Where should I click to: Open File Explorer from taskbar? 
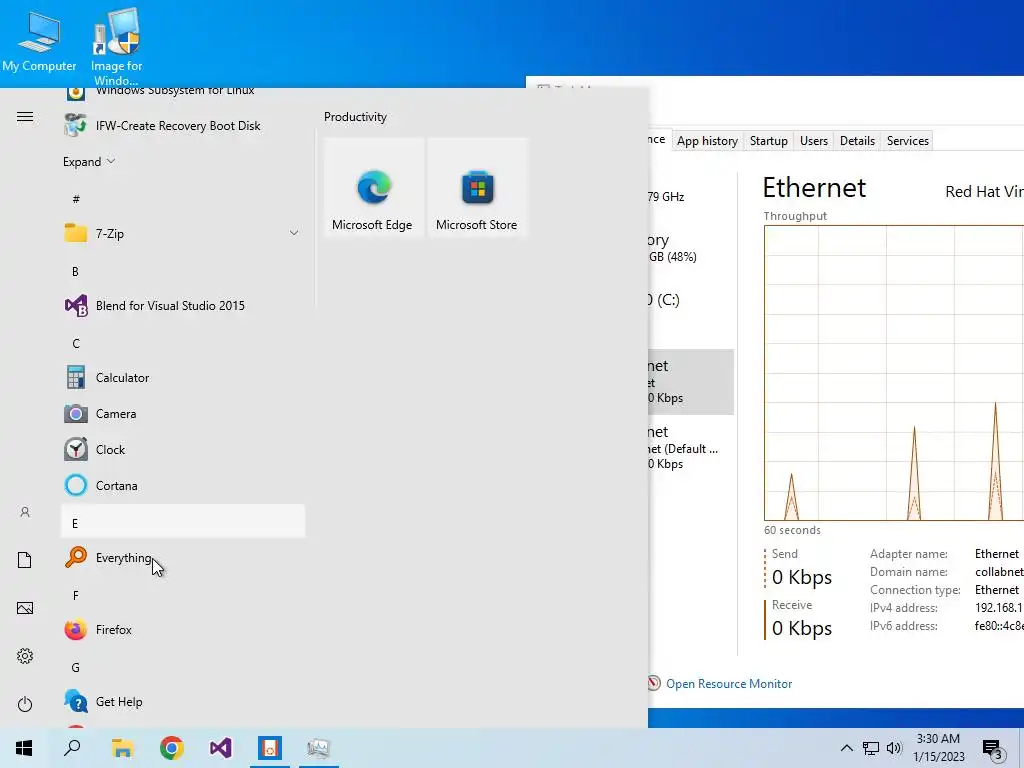pos(122,748)
